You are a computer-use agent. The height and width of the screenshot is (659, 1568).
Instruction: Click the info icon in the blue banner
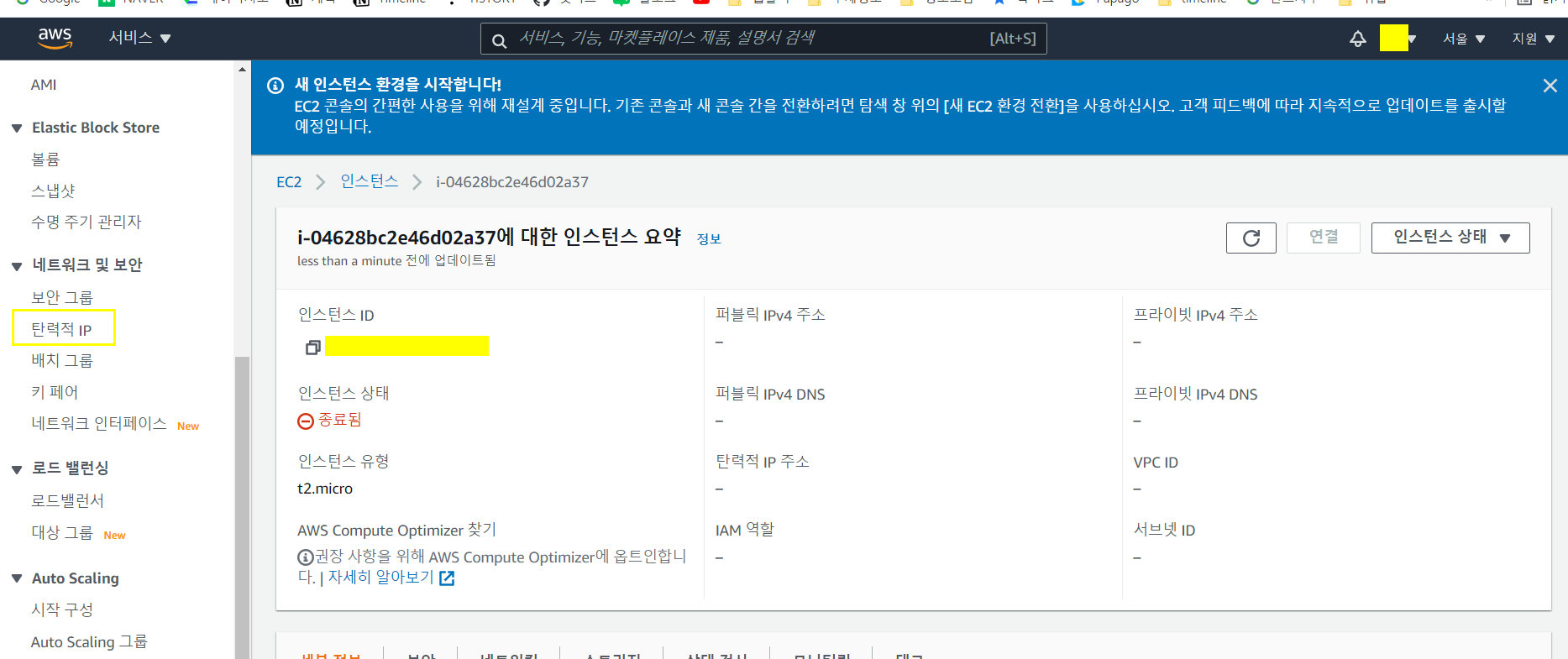click(x=275, y=85)
